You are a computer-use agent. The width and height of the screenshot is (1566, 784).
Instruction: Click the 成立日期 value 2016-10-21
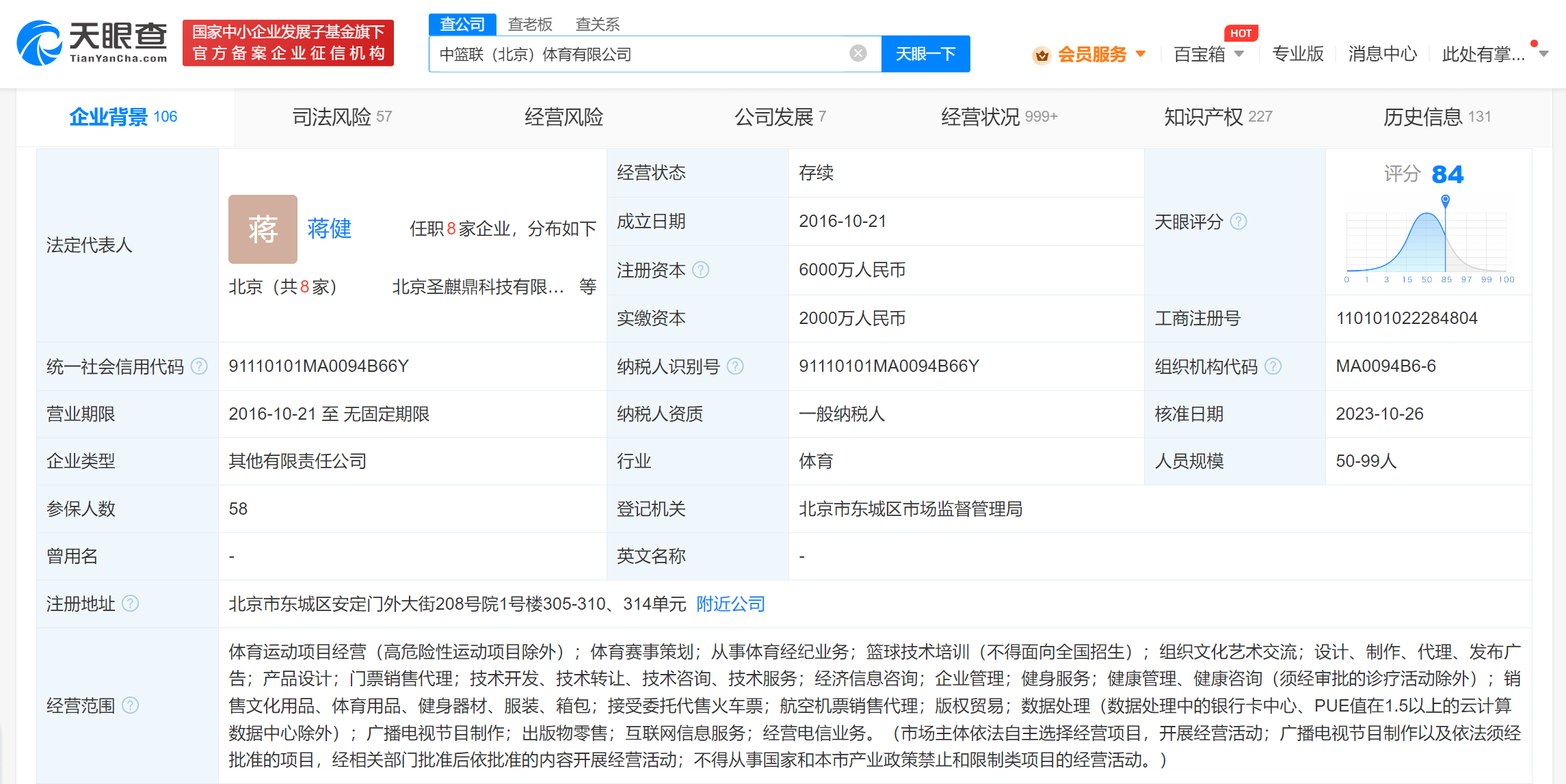coord(842,221)
